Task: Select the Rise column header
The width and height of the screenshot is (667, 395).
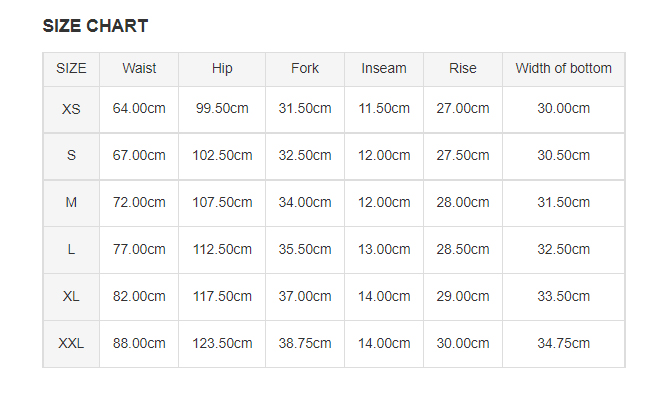Action: (x=463, y=68)
